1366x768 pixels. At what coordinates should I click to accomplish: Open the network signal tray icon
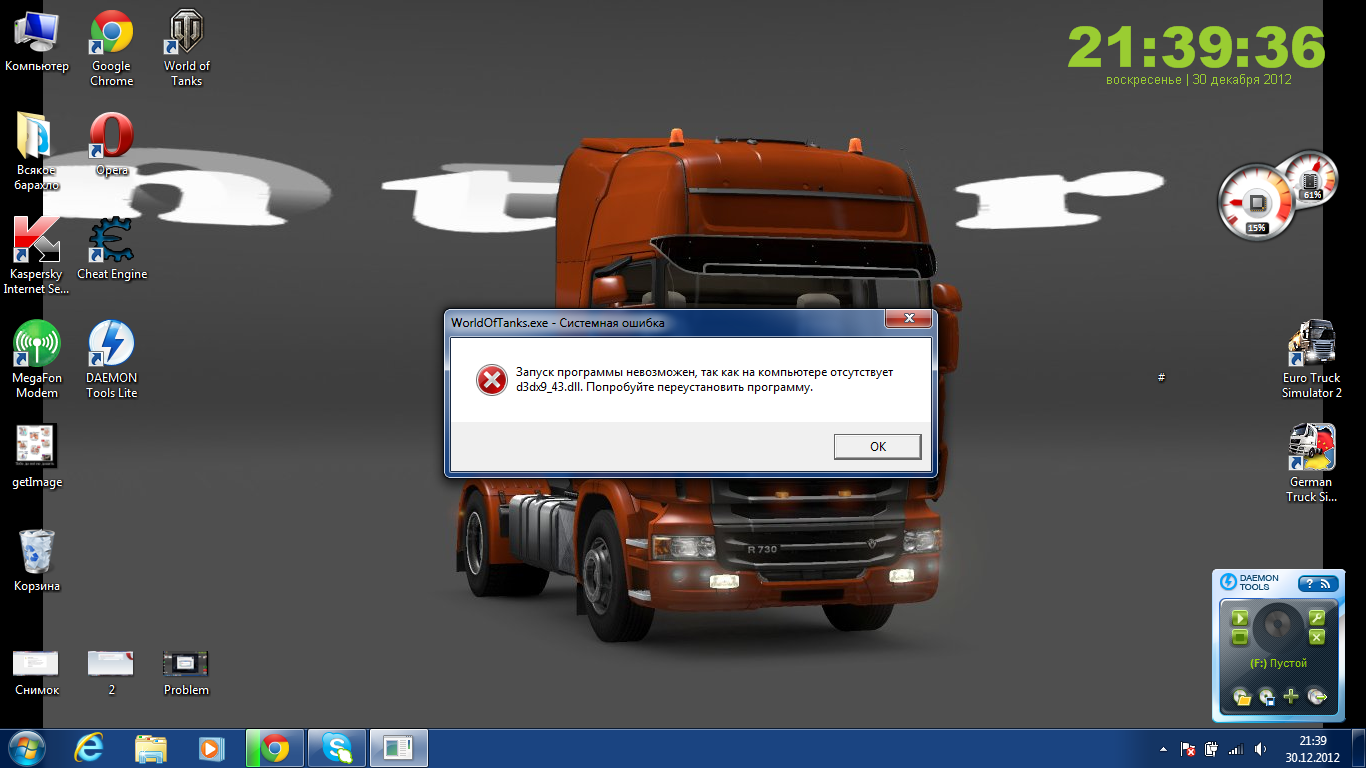tap(1236, 748)
